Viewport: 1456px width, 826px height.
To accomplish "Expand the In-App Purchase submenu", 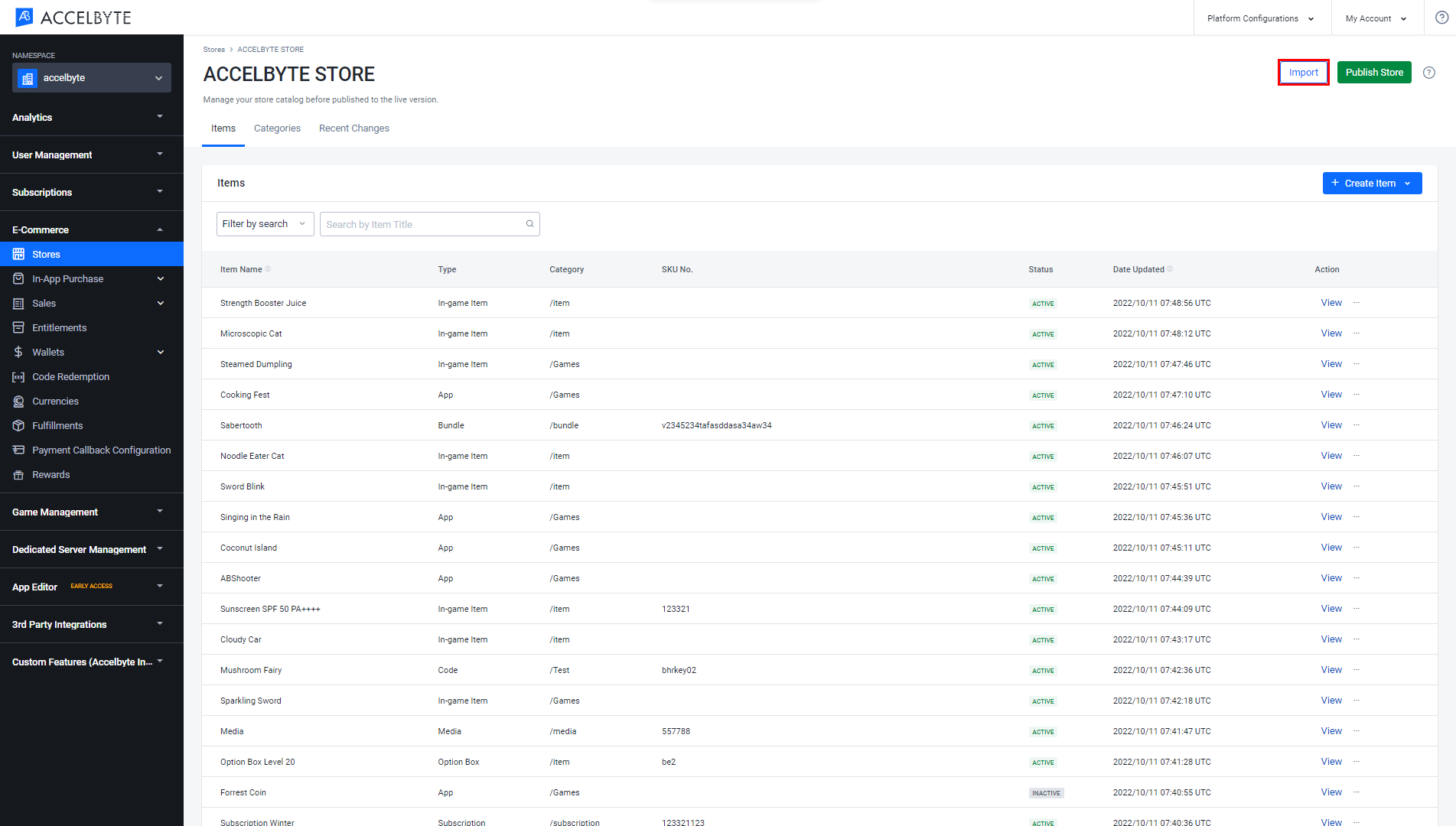I will pos(161,279).
